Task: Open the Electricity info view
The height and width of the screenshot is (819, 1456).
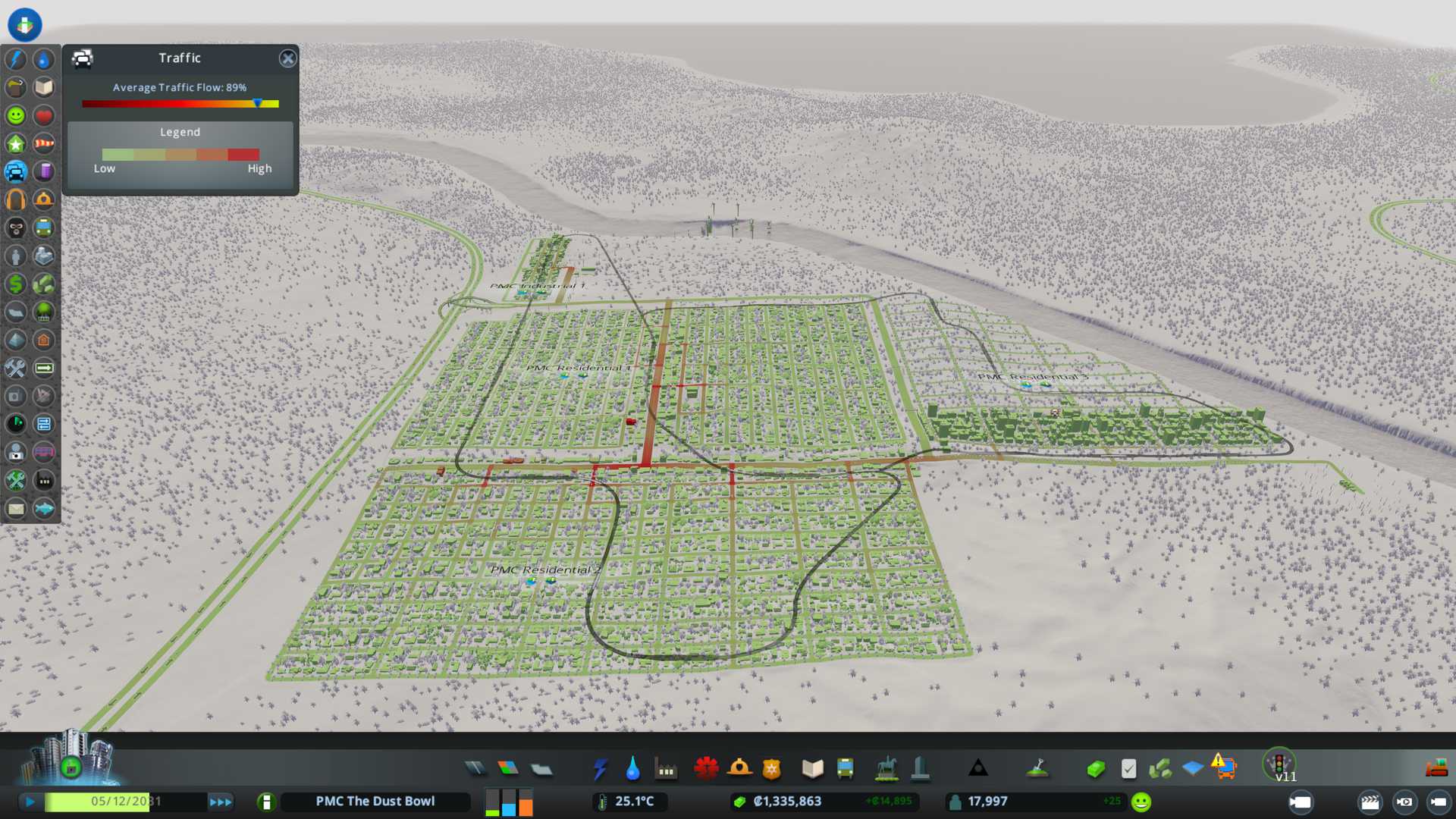Action: click(x=16, y=59)
